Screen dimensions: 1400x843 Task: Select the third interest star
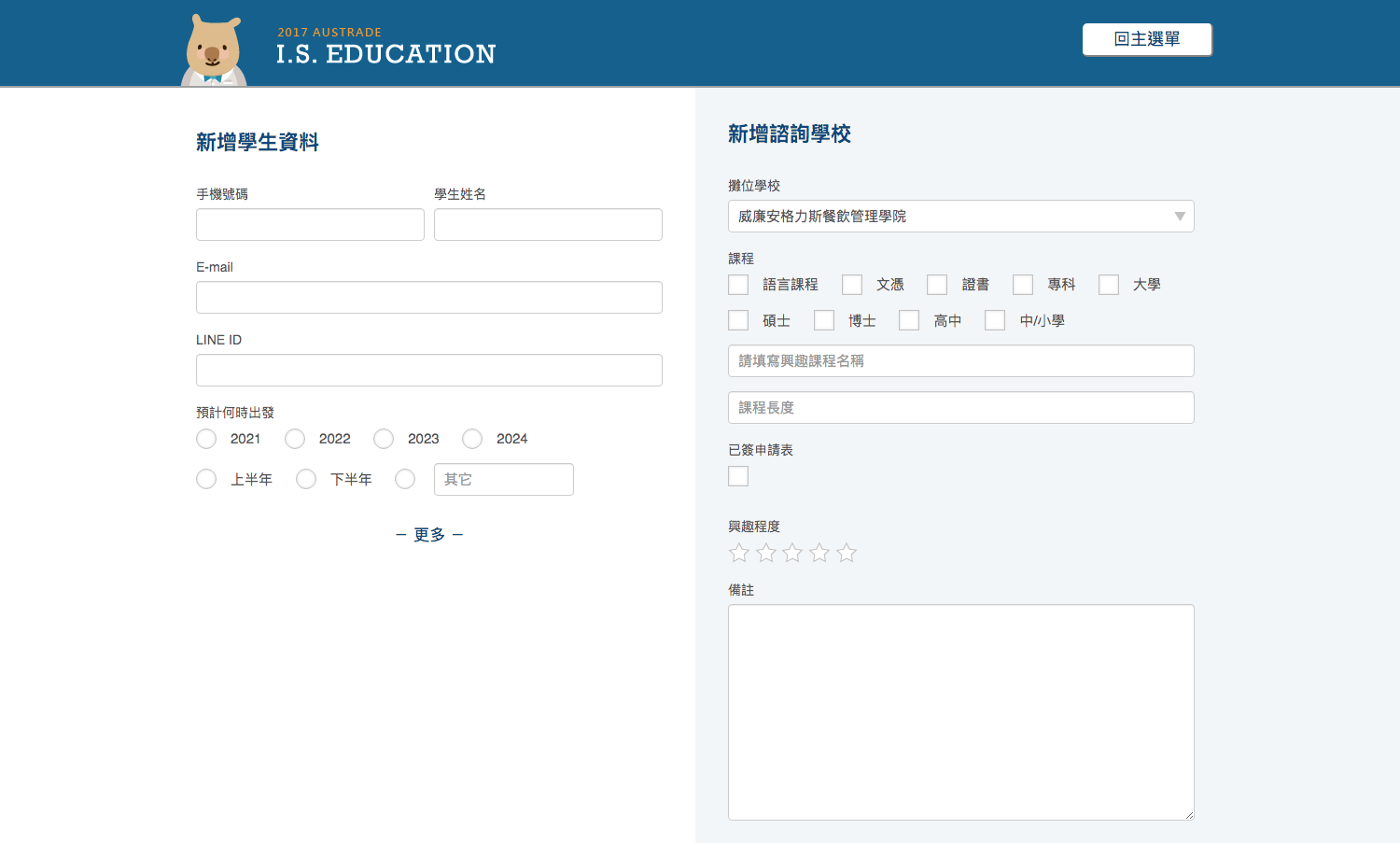point(792,553)
